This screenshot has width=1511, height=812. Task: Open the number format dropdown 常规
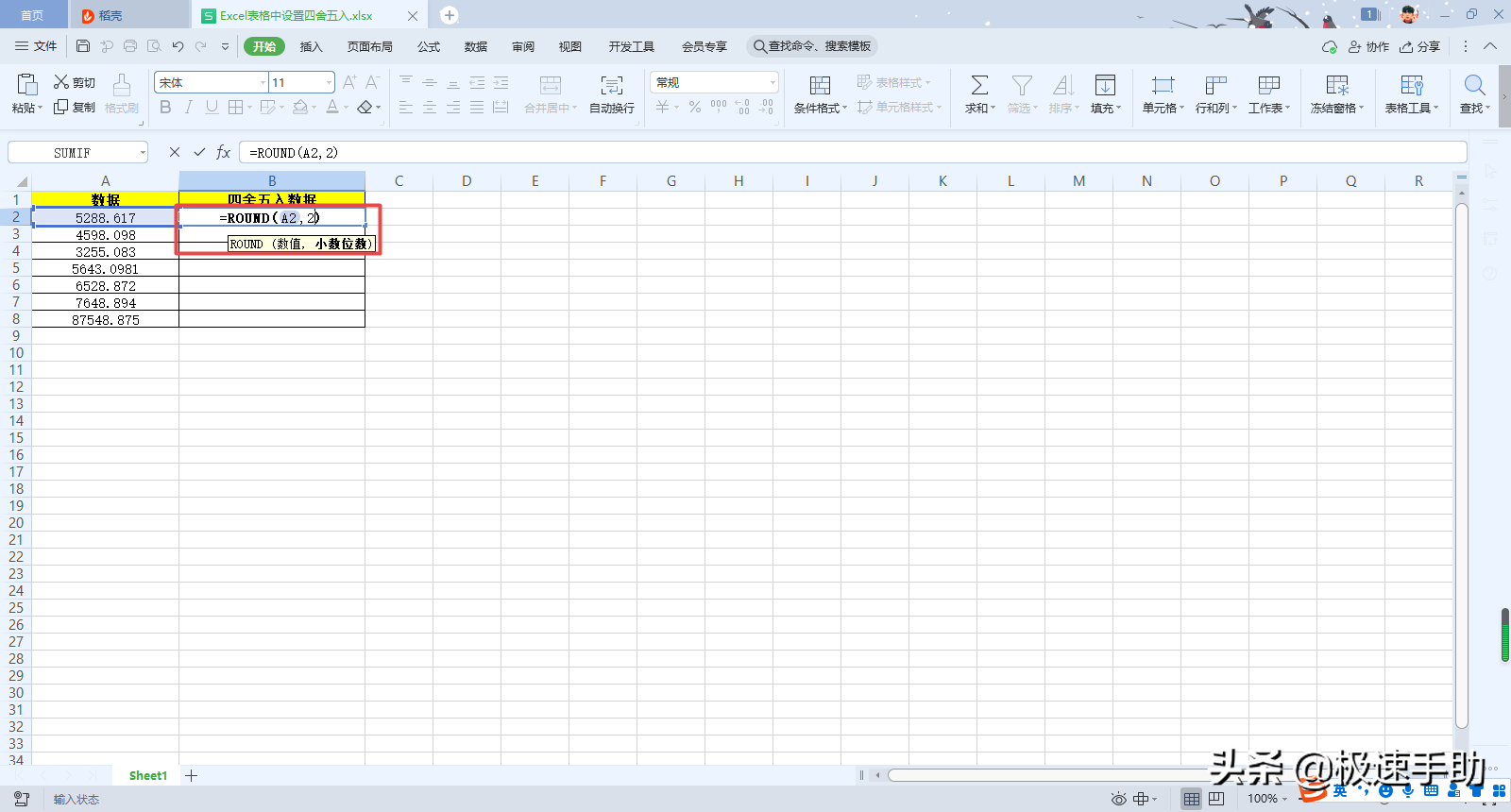click(x=772, y=83)
